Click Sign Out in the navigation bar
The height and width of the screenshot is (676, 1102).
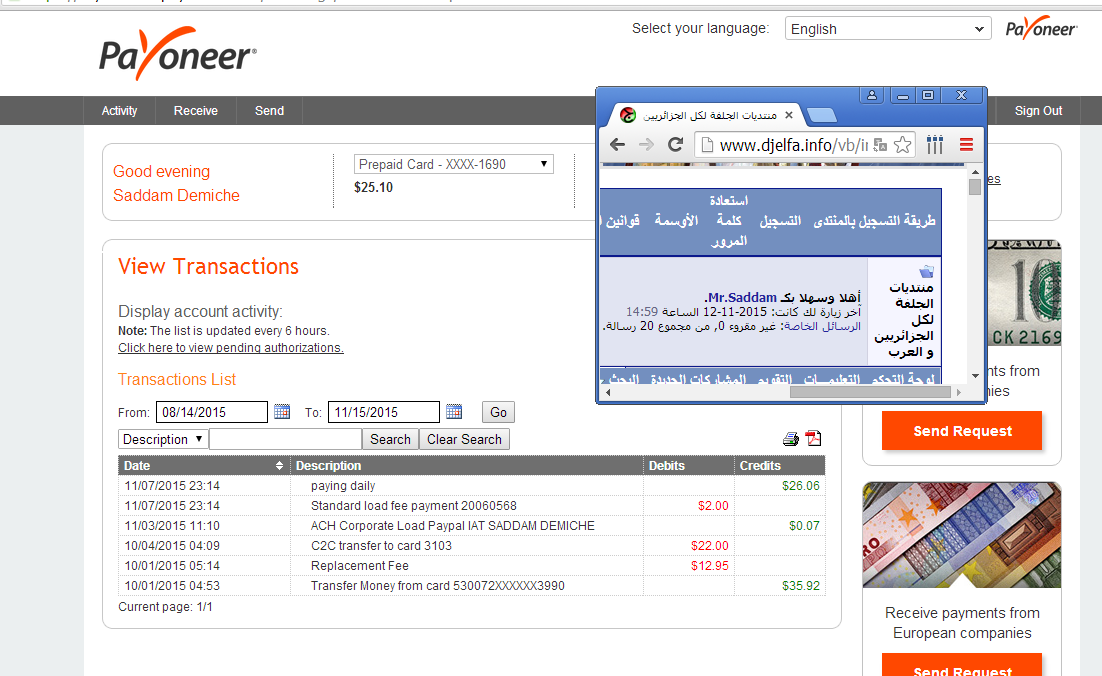coord(1038,111)
